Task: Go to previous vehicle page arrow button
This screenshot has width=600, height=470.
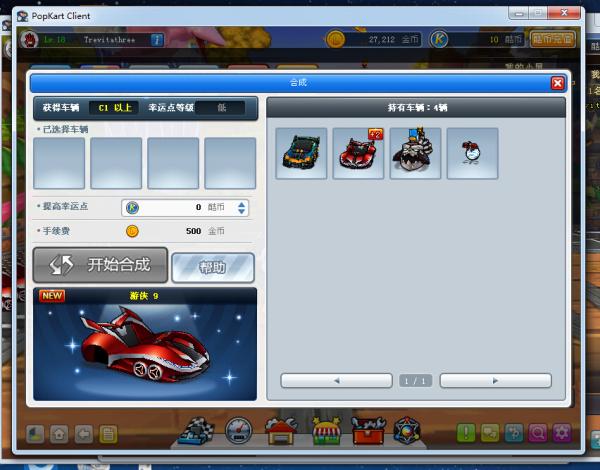Action: (336, 380)
